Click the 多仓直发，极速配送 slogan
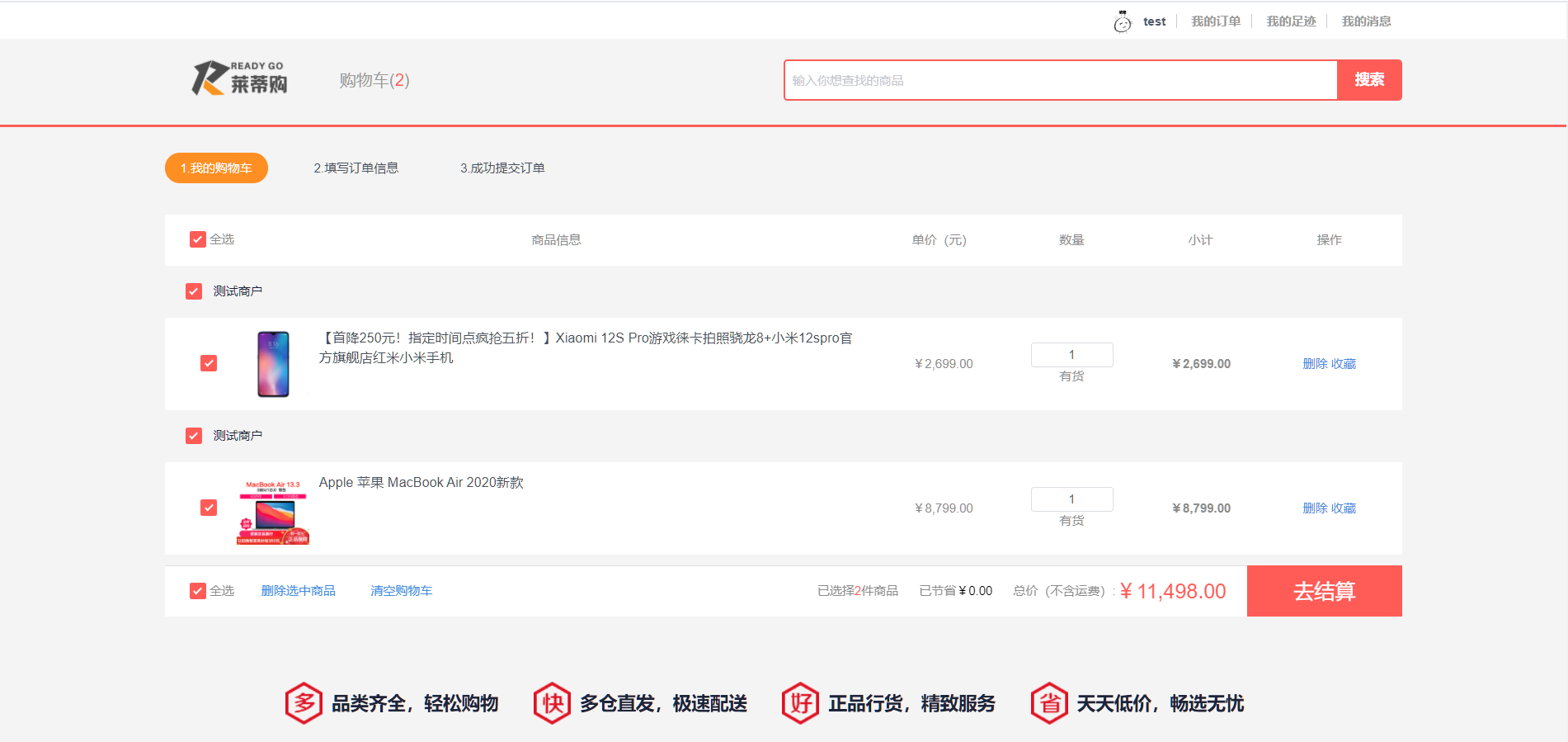This screenshot has height=742, width=1568. [x=663, y=703]
